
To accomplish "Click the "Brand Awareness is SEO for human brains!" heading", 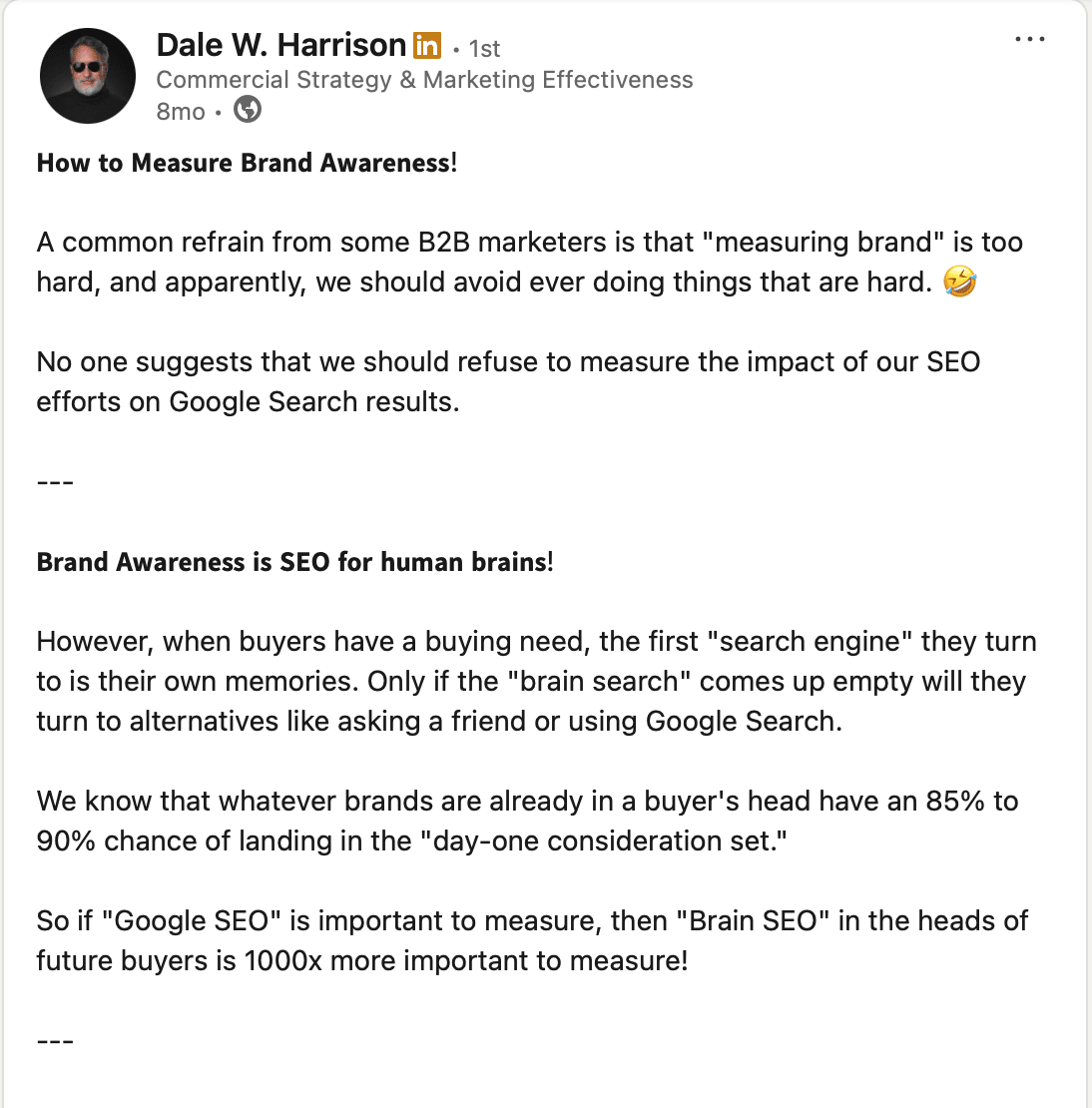I will [294, 562].
